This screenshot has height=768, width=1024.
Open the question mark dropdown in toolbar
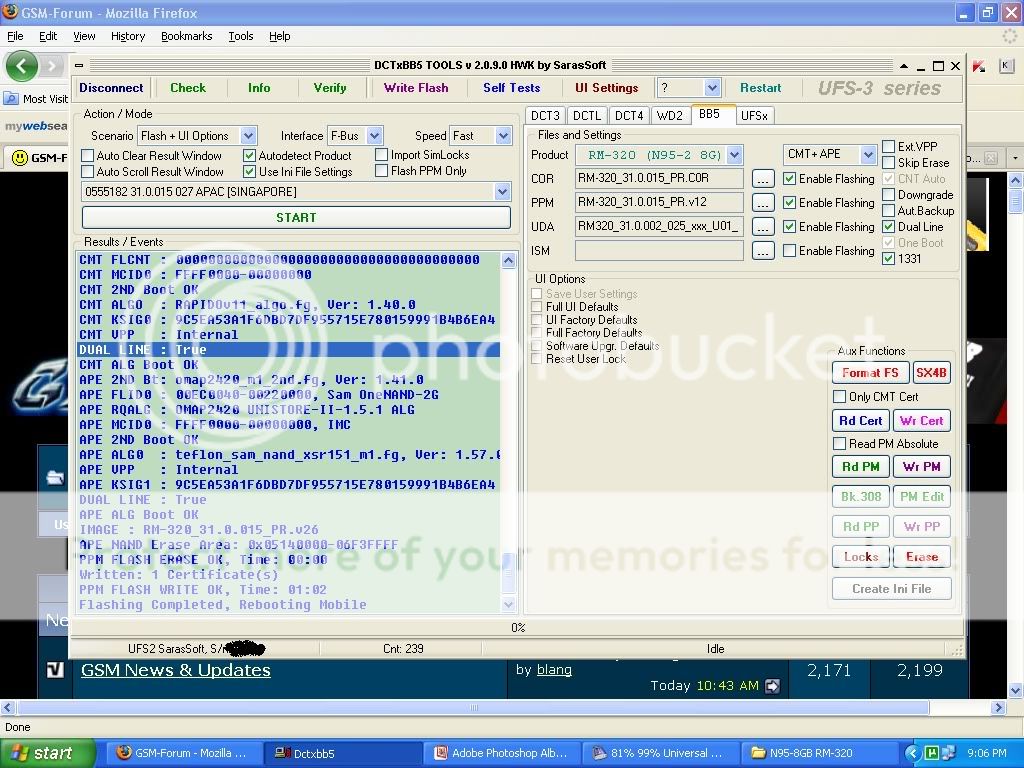point(712,88)
